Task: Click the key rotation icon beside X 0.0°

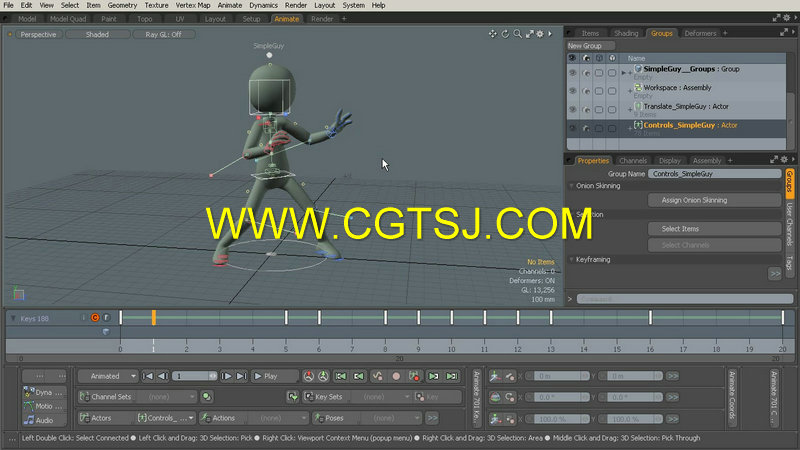Action: 510,397
